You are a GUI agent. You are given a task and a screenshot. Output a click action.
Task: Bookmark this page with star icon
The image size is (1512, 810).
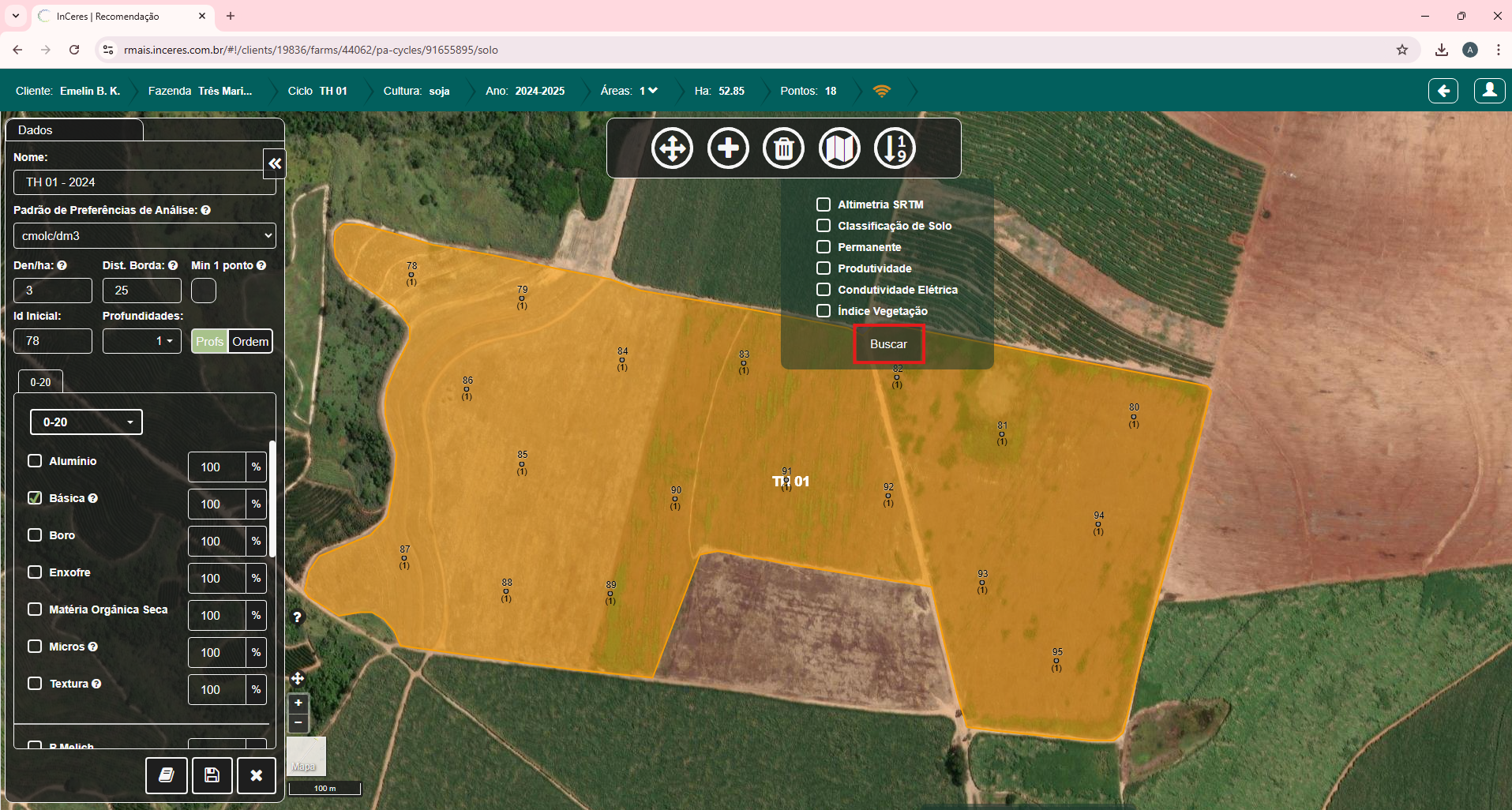1402,50
